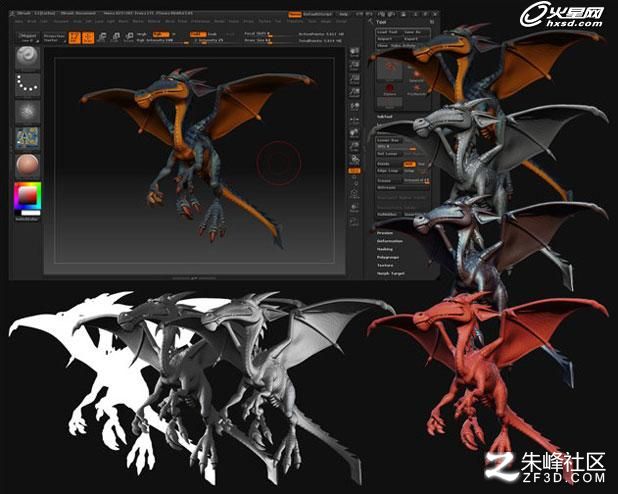This screenshot has width=618, height=494.
Task: Open the Brush menu
Action: 32,21
